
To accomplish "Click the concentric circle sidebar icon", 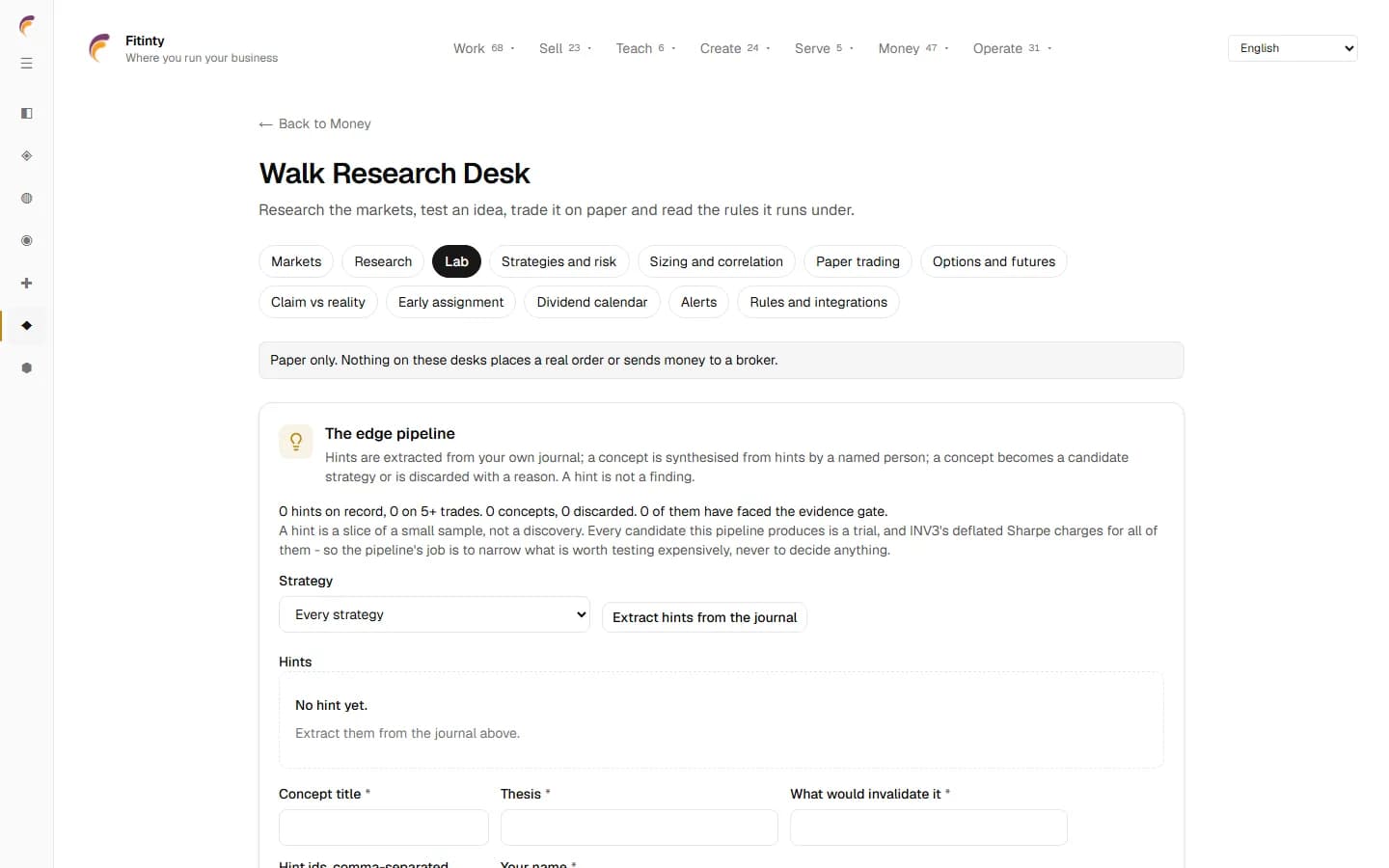I will coord(27,241).
